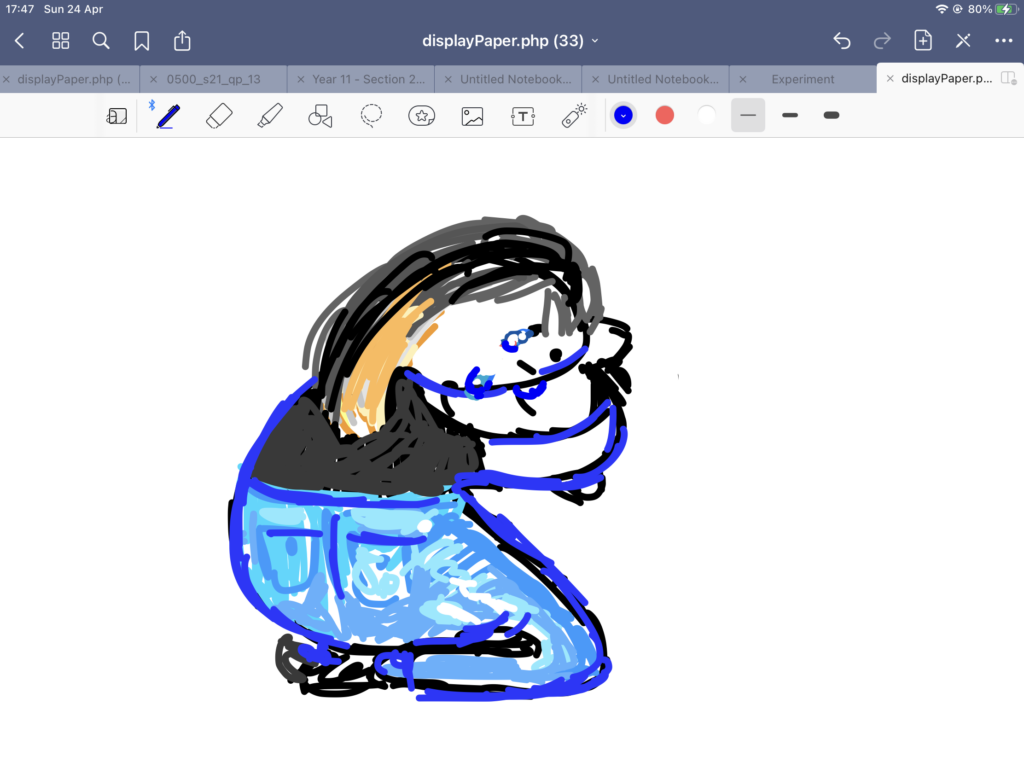Toggle the zoom window tool

(x=117, y=116)
